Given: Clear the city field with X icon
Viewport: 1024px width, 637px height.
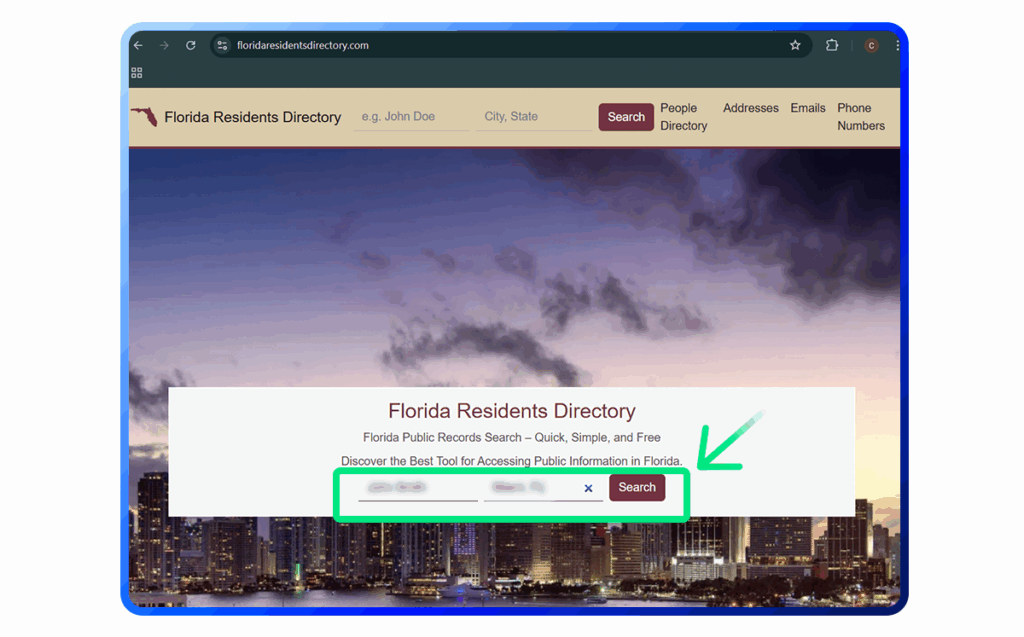Looking at the screenshot, I should click(588, 488).
